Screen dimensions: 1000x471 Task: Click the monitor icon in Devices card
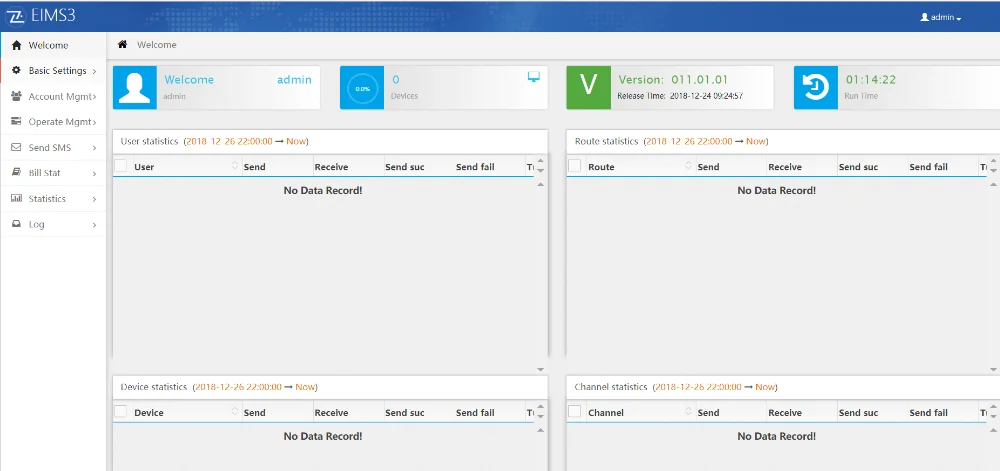[534, 78]
